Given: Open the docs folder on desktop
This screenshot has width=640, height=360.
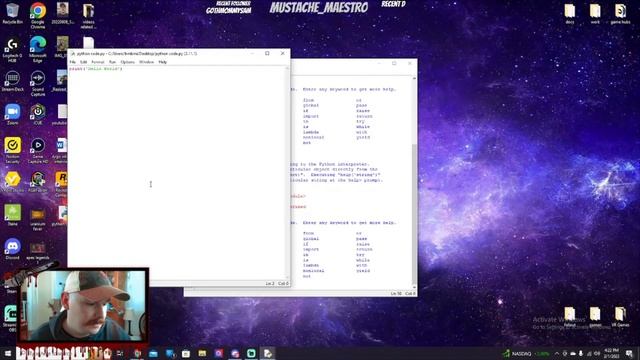Looking at the screenshot, I should [570, 14].
